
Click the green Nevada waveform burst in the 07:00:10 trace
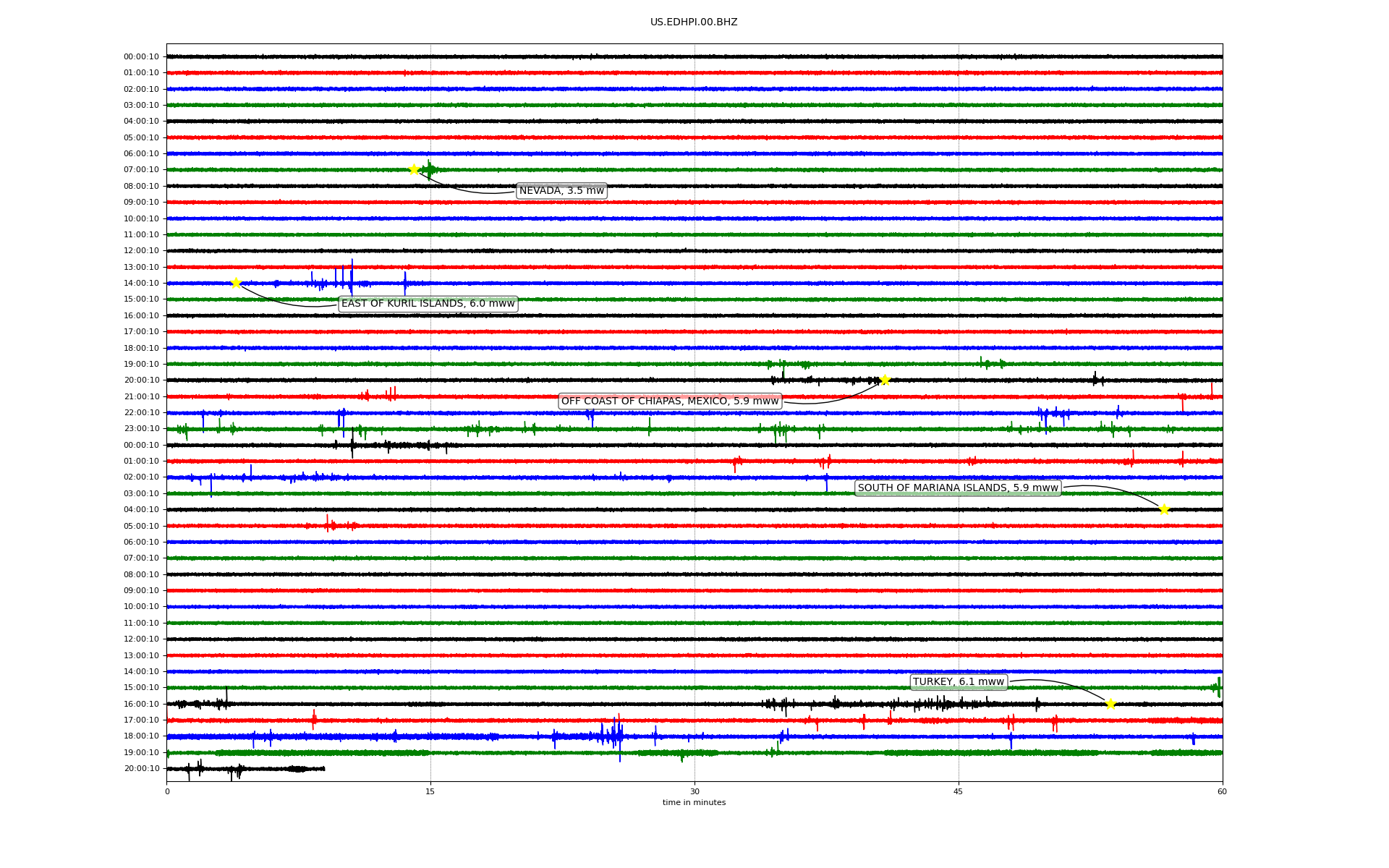click(x=430, y=169)
